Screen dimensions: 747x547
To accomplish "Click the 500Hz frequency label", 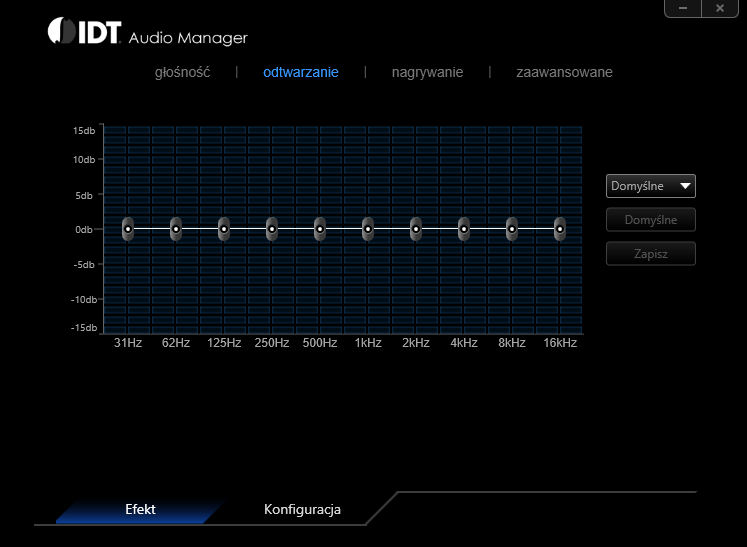I will pyautogui.click(x=320, y=343).
